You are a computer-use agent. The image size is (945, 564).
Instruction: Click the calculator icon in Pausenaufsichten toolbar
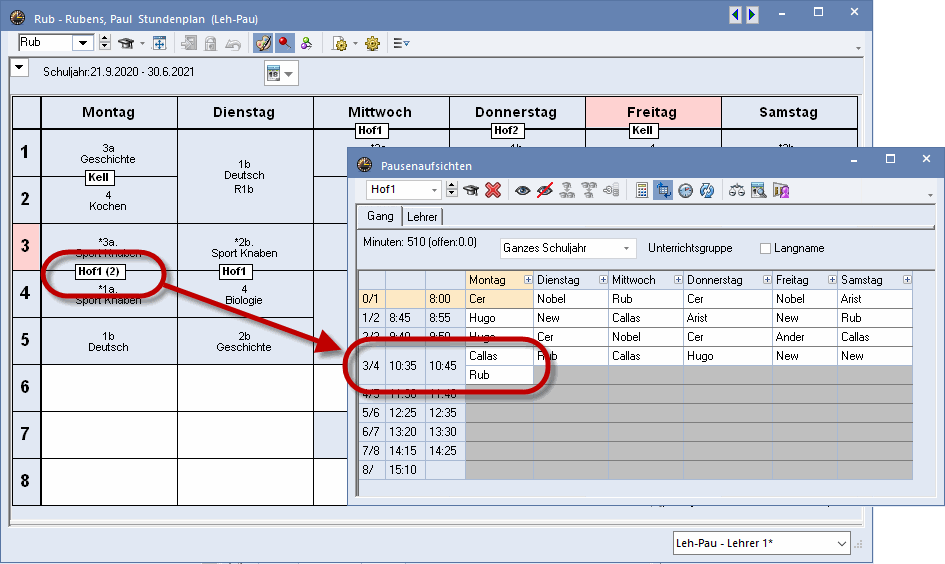click(642, 191)
